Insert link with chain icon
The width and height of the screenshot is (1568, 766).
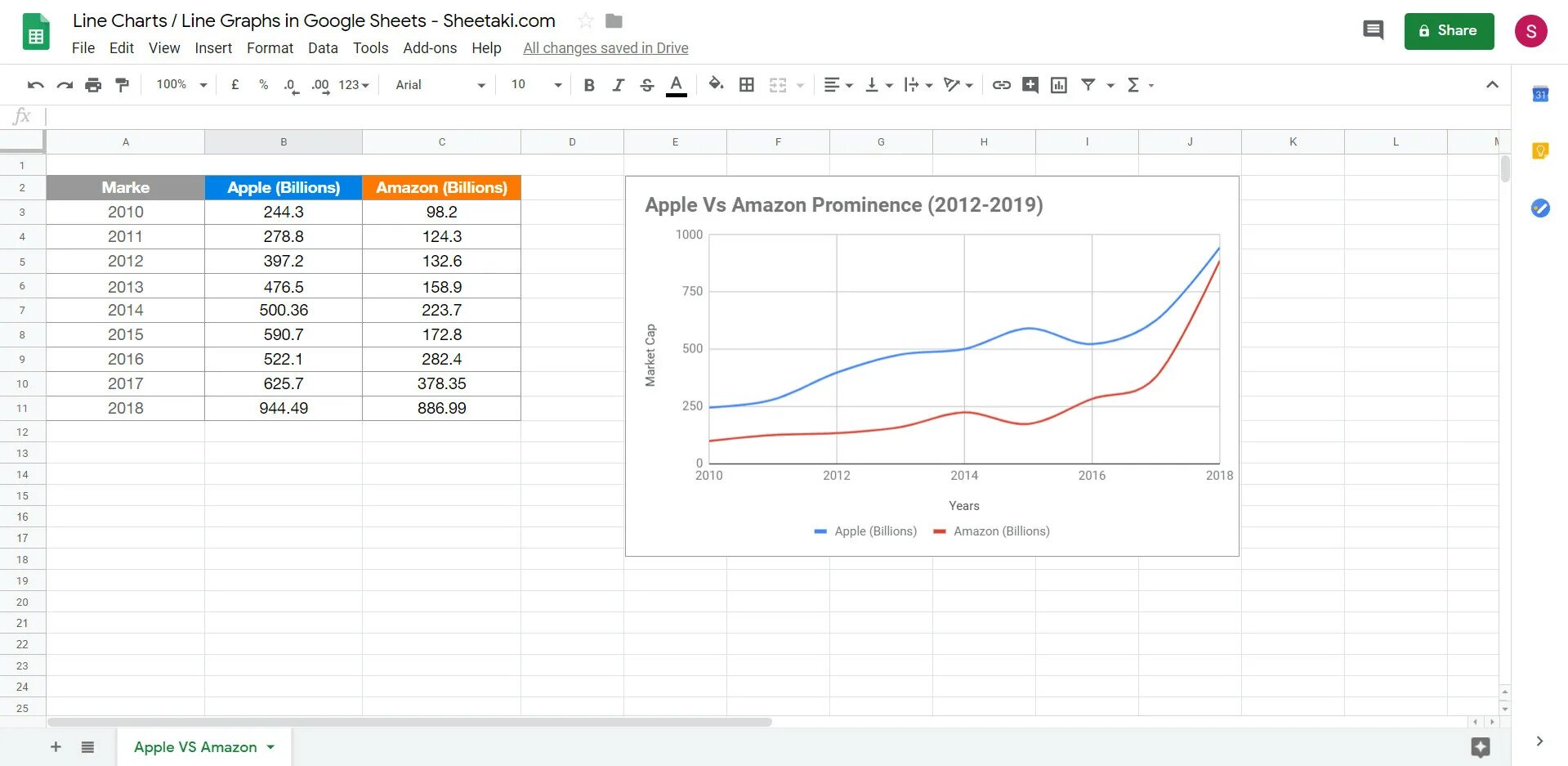point(1002,85)
